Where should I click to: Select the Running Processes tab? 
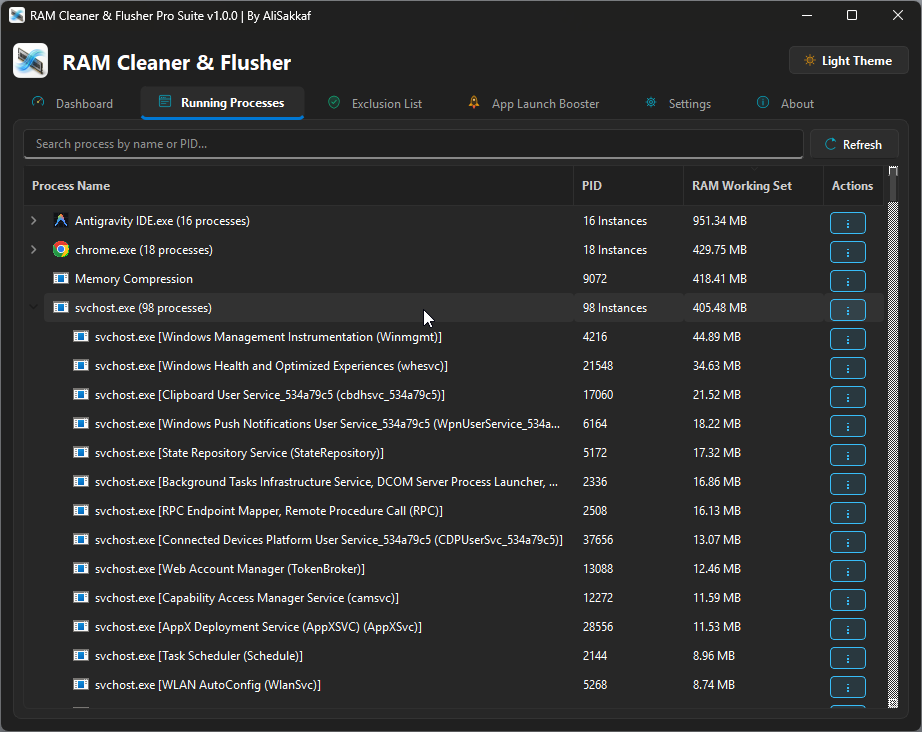(x=222, y=103)
